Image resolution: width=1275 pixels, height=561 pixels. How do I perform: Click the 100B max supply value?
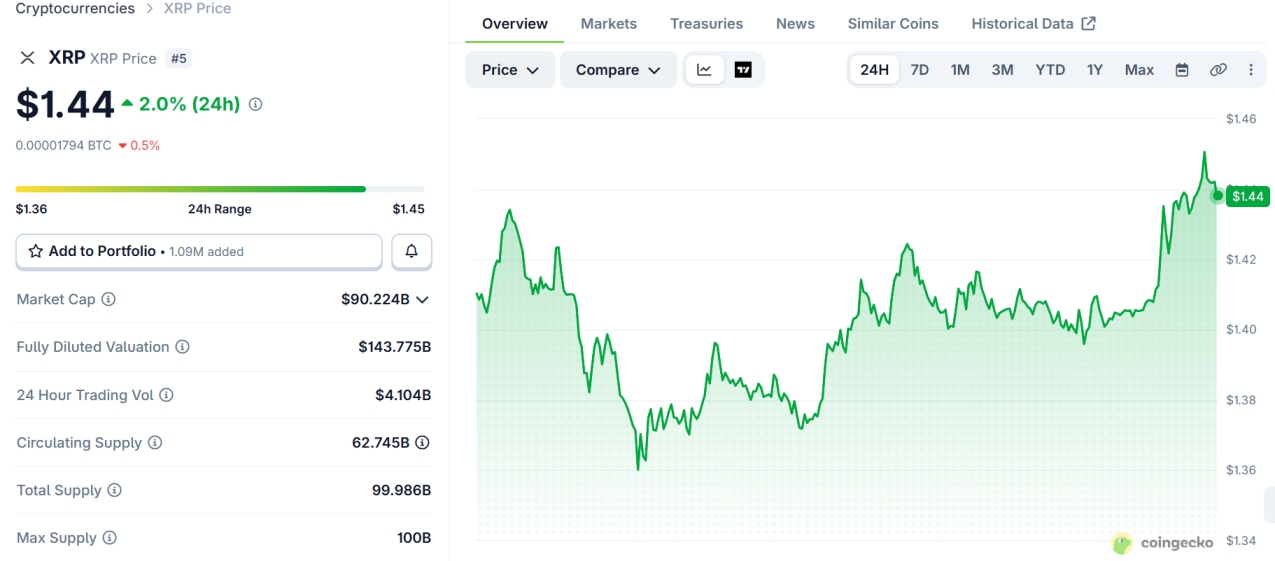pyautogui.click(x=414, y=538)
